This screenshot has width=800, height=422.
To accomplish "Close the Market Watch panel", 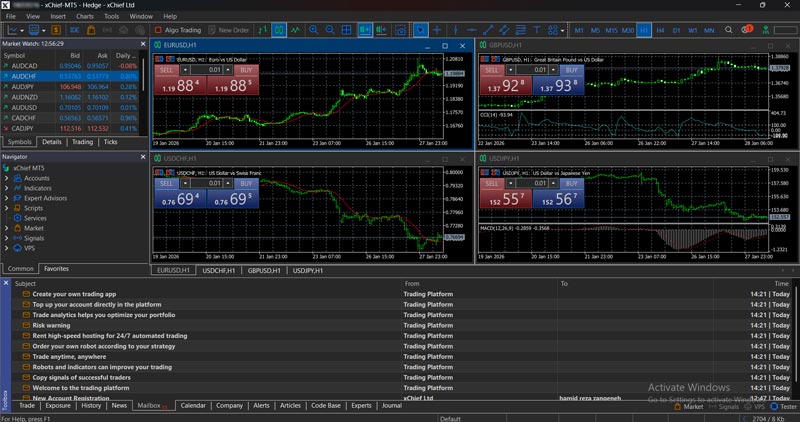I will coord(144,45).
